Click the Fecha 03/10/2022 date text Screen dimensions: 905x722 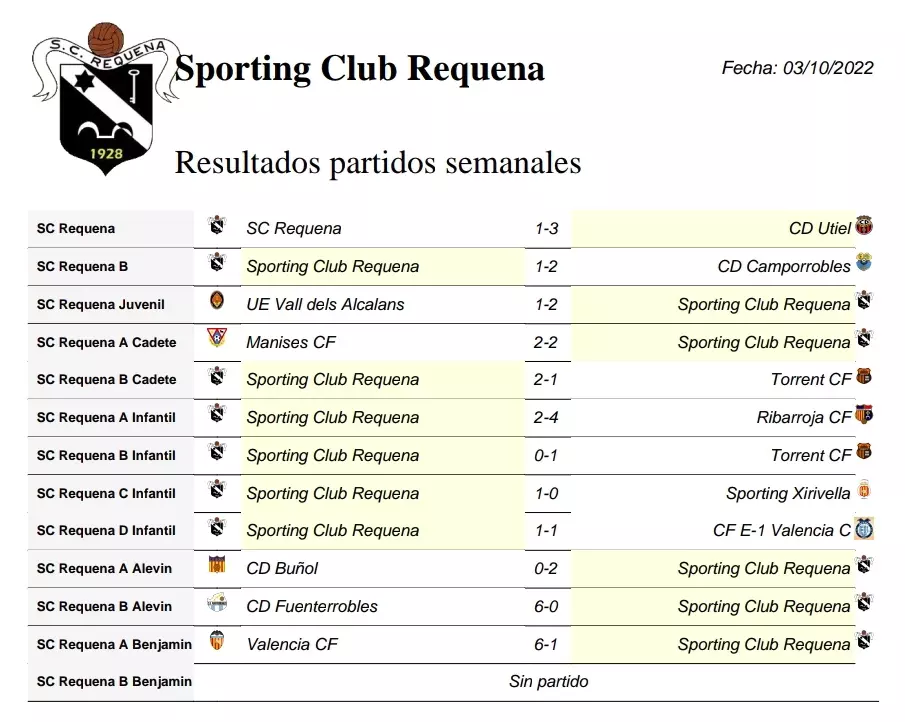(x=797, y=68)
